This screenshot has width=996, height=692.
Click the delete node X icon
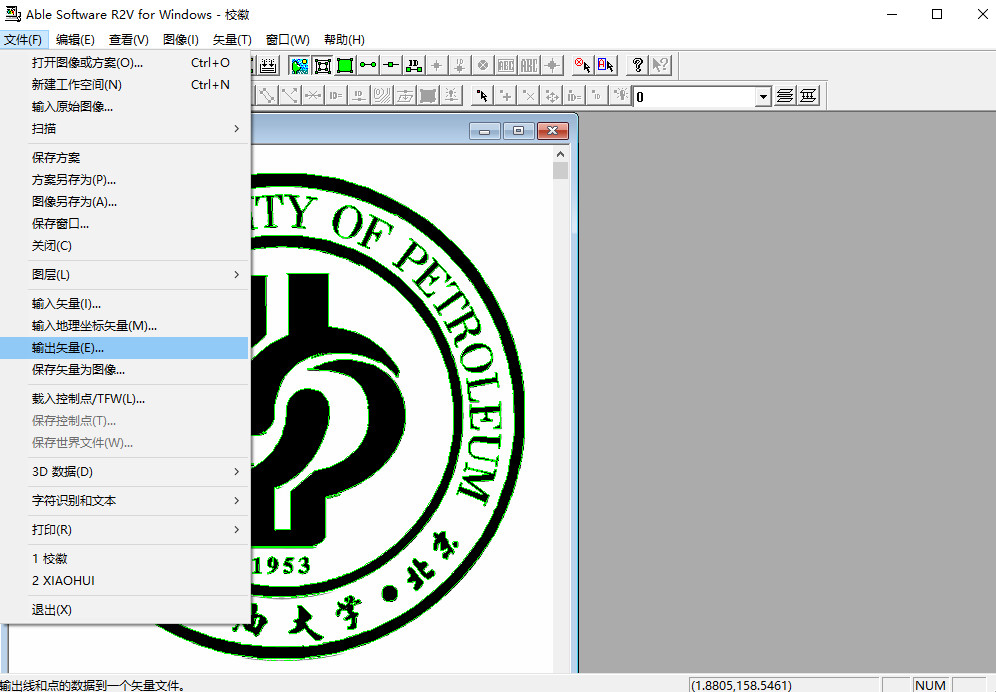pyautogui.click(x=528, y=96)
